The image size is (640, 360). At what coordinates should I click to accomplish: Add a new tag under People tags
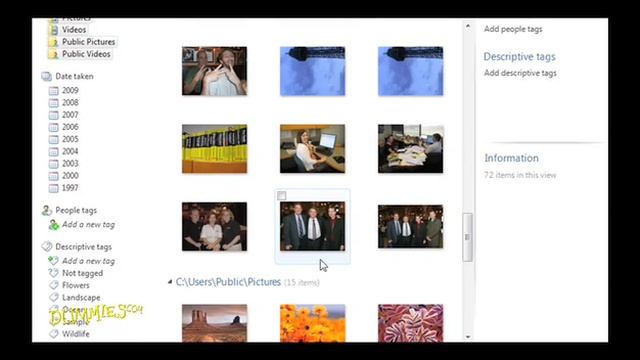point(88,224)
